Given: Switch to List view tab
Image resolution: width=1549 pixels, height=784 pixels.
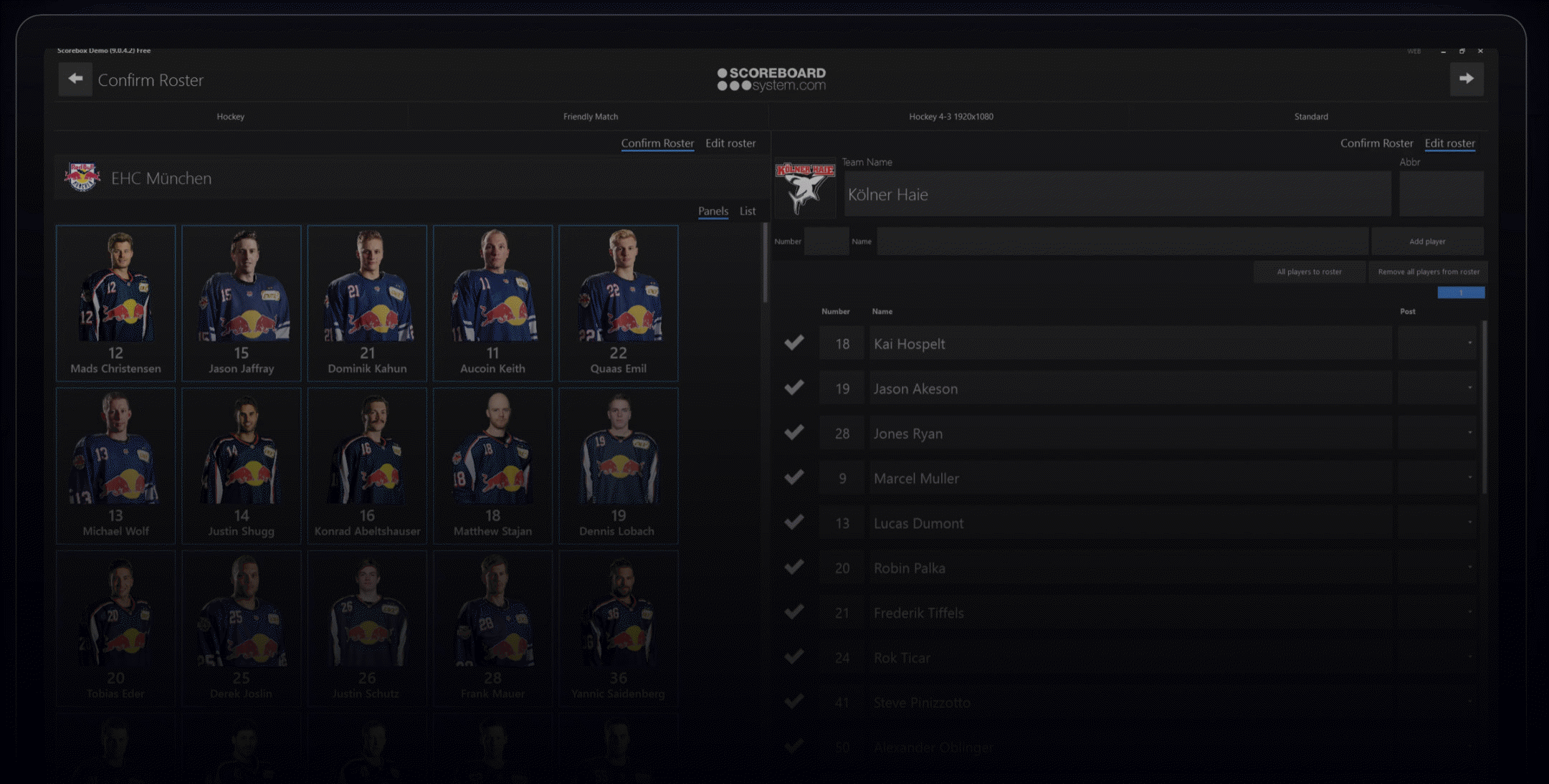Looking at the screenshot, I should (x=747, y=211).
